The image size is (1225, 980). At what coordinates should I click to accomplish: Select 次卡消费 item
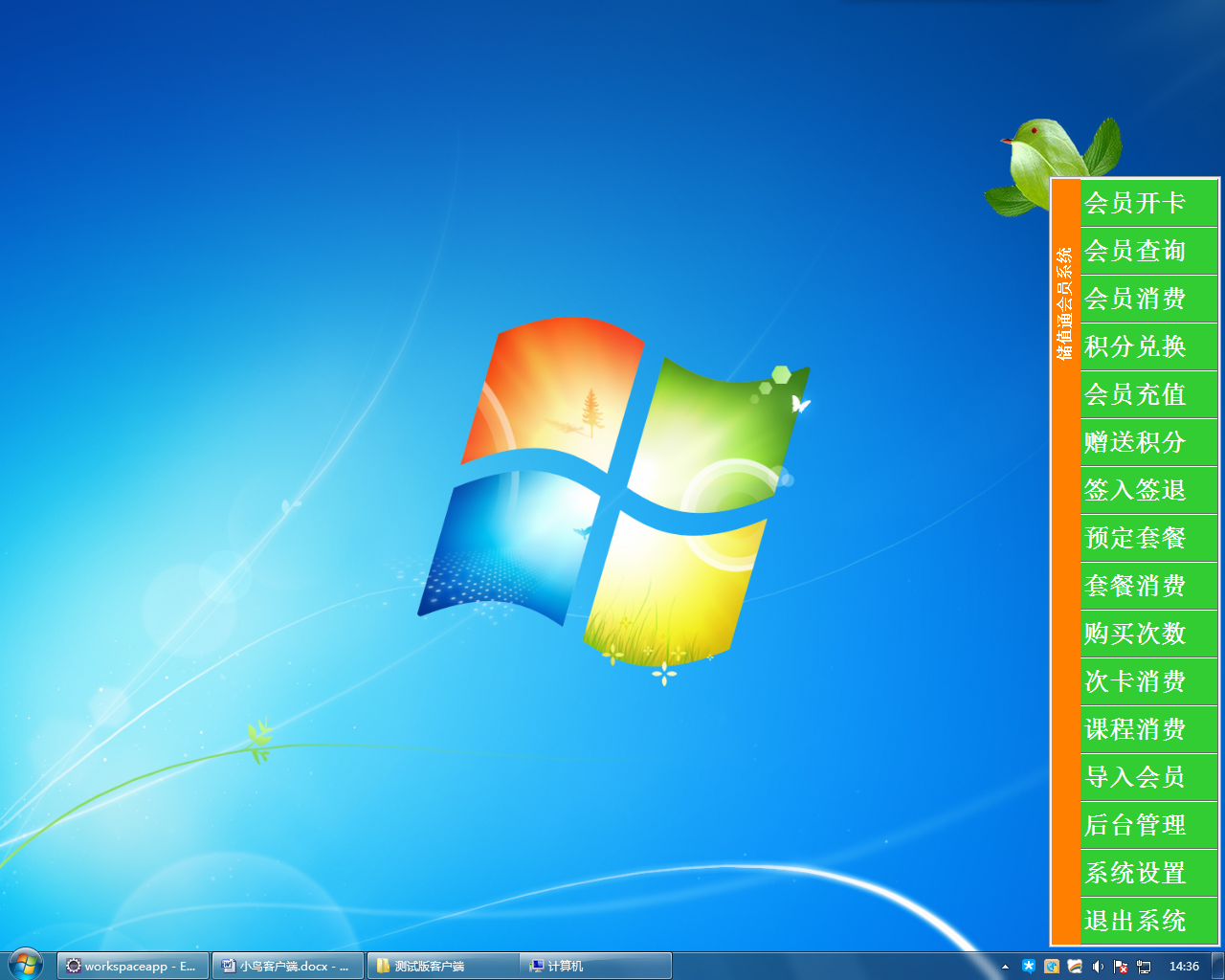[x=1148, y=681]
